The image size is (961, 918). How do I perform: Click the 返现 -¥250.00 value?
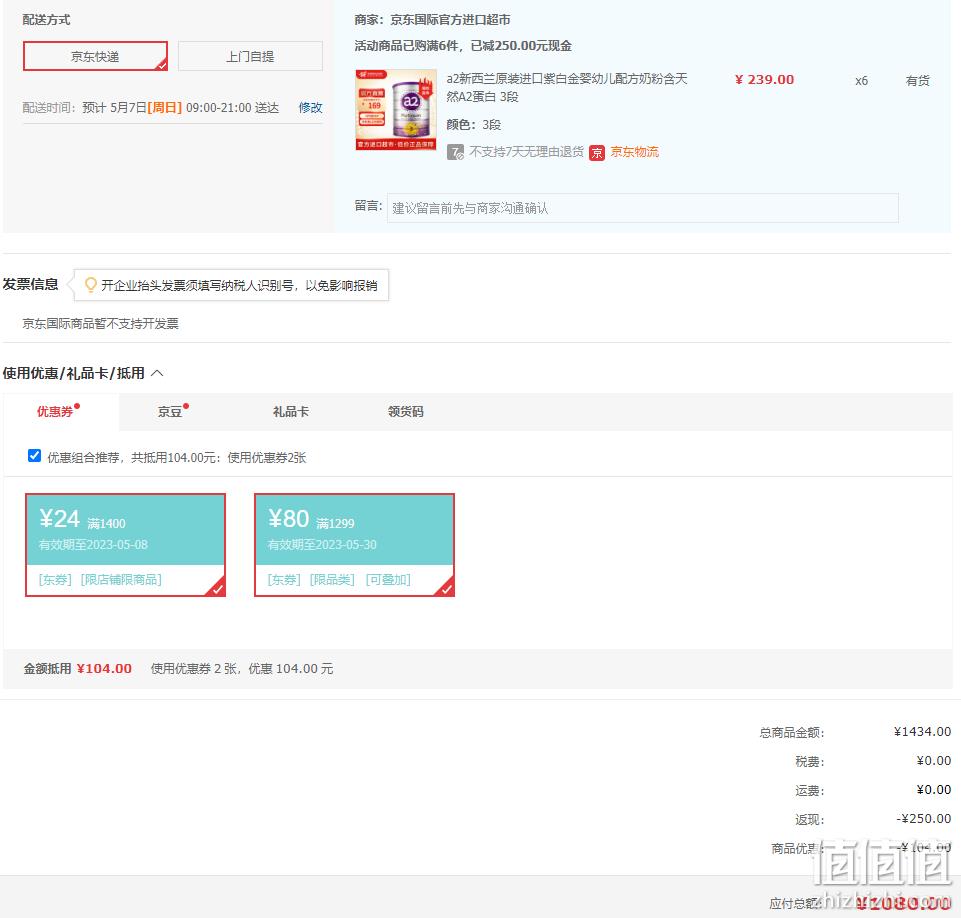point(924,819)
